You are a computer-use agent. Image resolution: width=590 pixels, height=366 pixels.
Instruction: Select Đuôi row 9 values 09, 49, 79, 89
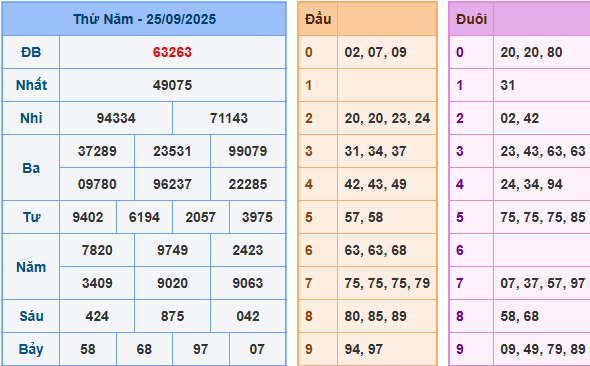click(543, 349)
